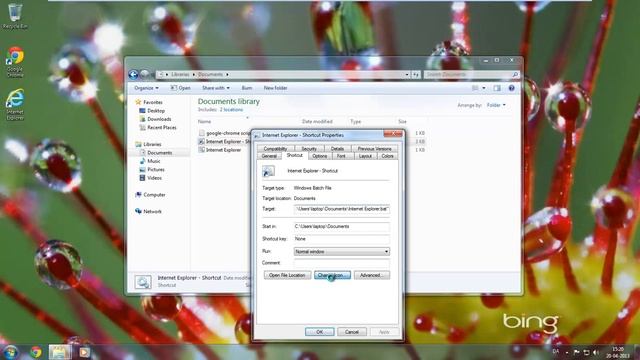This screenshot has width=640, height=360.
Task: Click the Advanced button
Action: pos(371,275)
